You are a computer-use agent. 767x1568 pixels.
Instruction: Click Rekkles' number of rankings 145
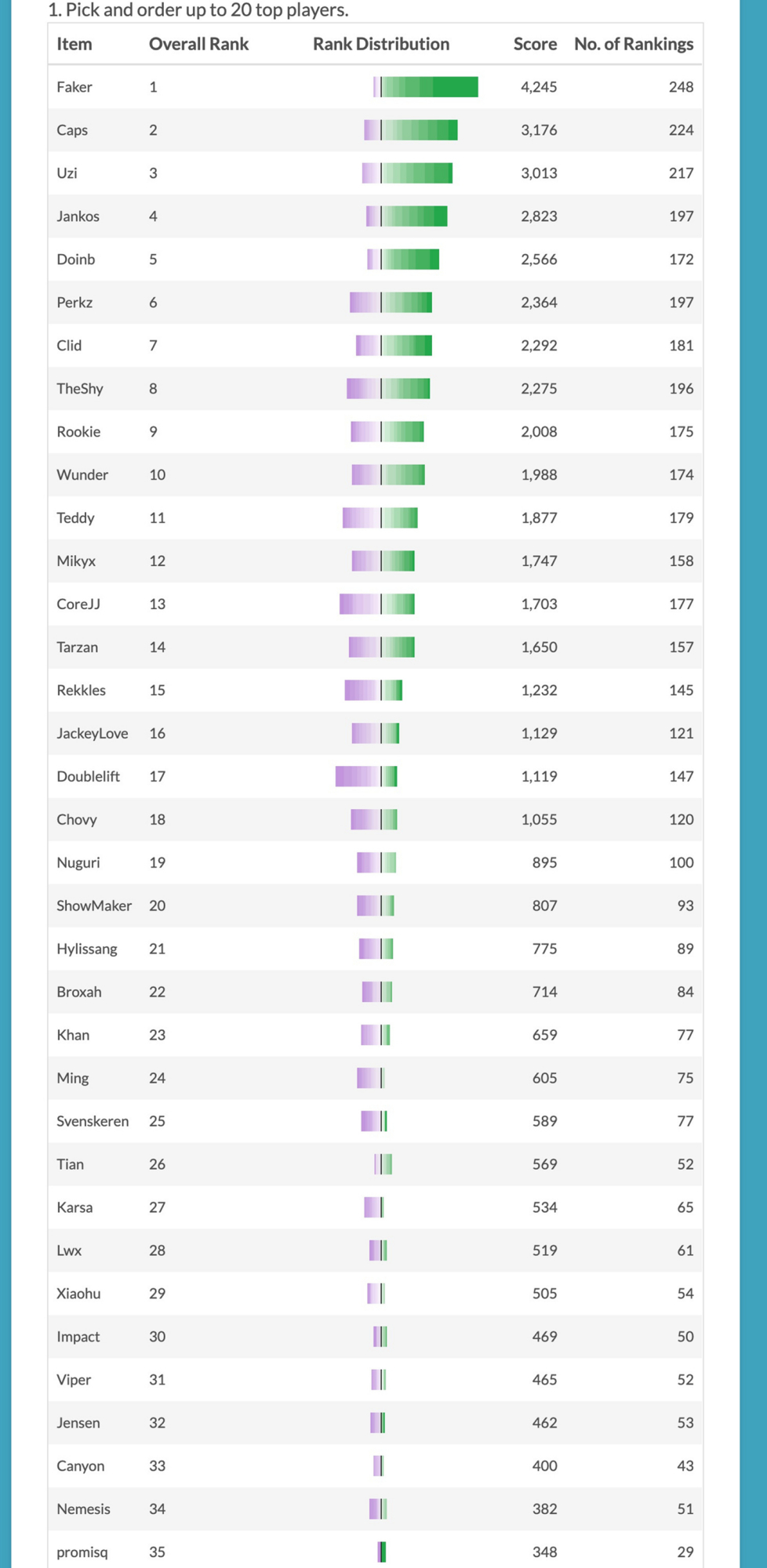coord(681,691)
